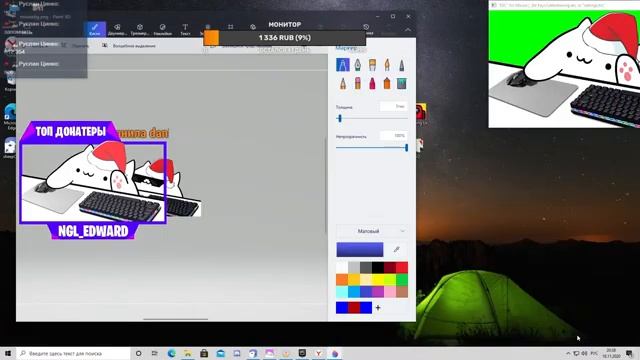The width and height of the screenshot is (640, 360).
Task: Expand hidden system tray icons
Action: 568,353
